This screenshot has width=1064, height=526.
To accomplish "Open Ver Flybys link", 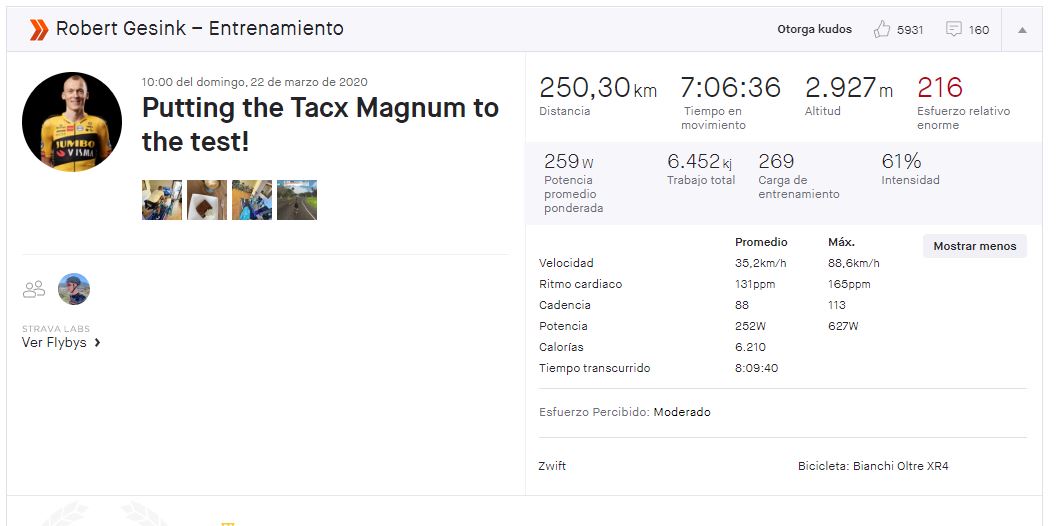I will click(54, 343).
